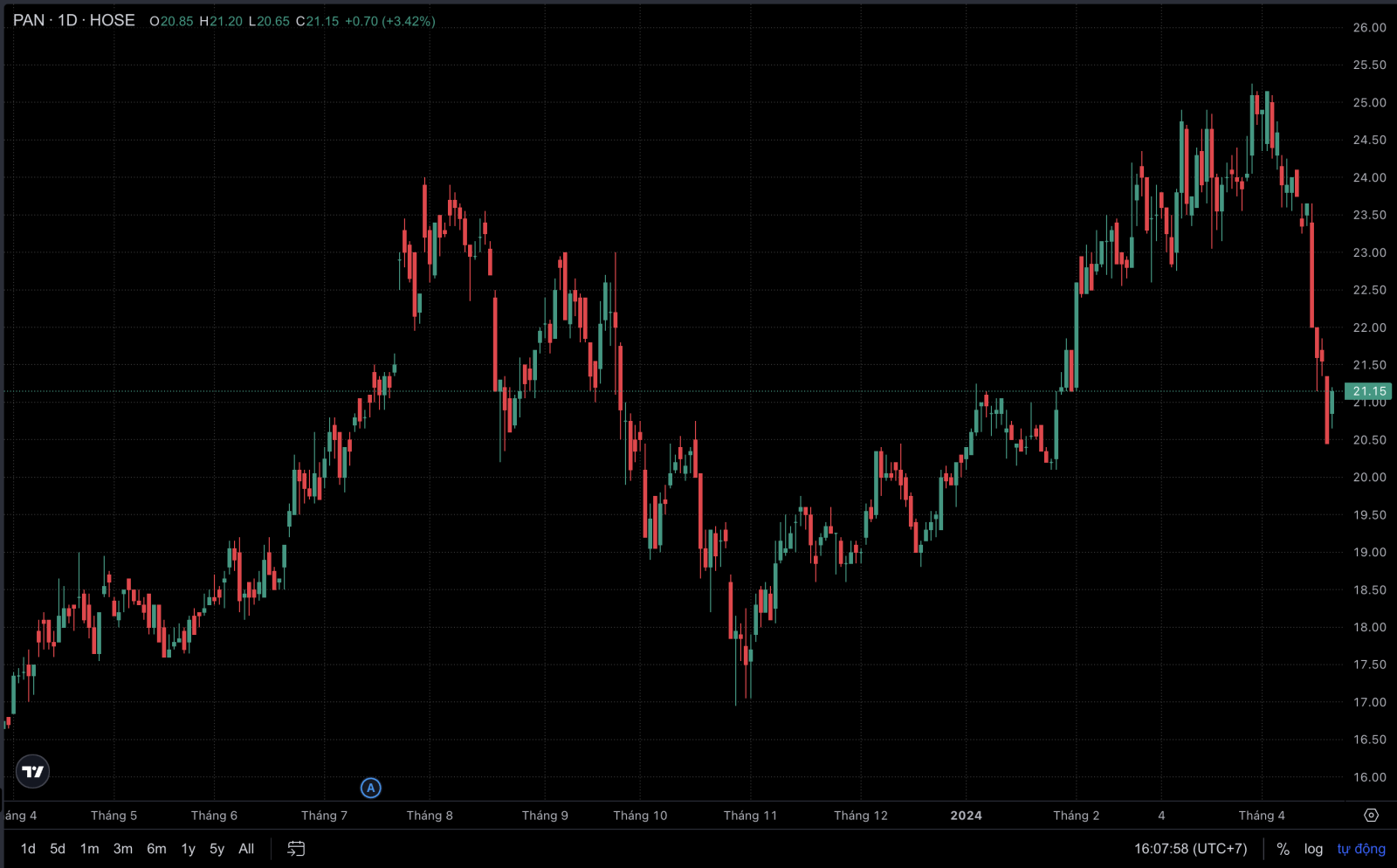Viewport: 1397px width, 868px height.
Task: Open the blue 'A' event marker
Action: [x=370, y=788]
